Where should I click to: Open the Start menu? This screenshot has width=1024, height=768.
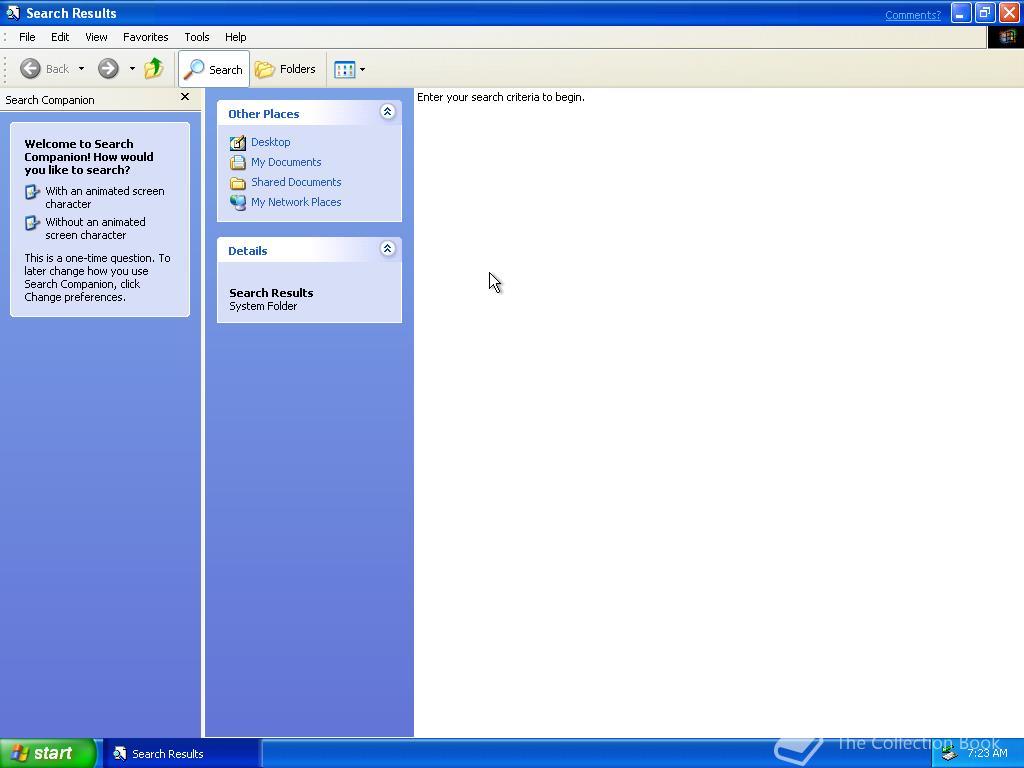pyautogui.click(x=48, y=753)
